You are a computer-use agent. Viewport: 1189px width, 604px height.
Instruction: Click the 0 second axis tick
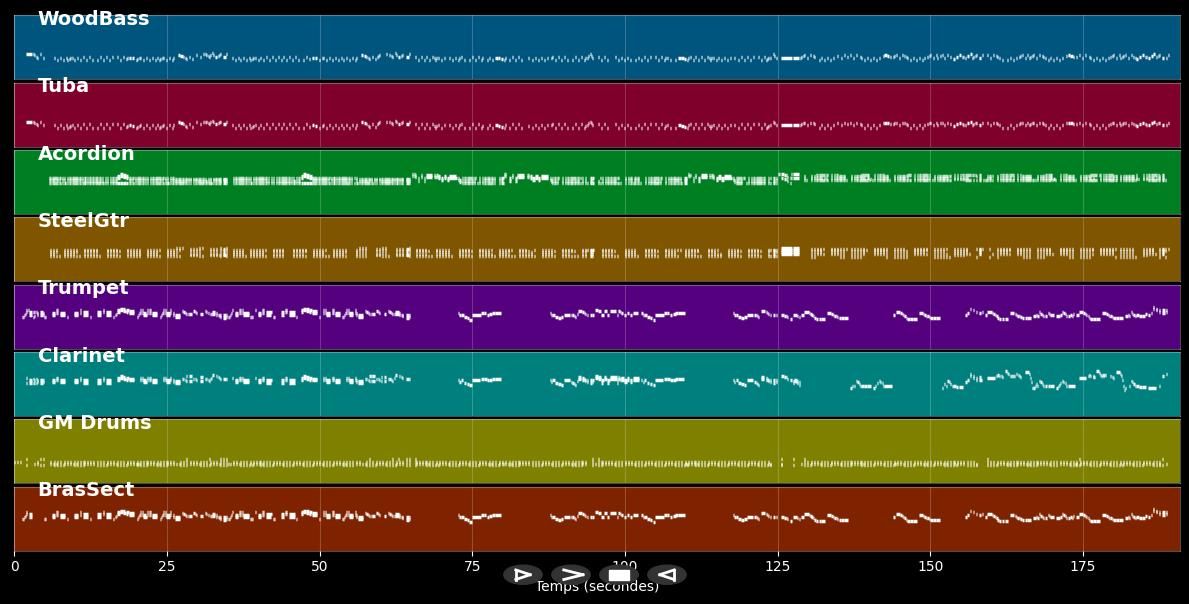(x=15, y=567)
